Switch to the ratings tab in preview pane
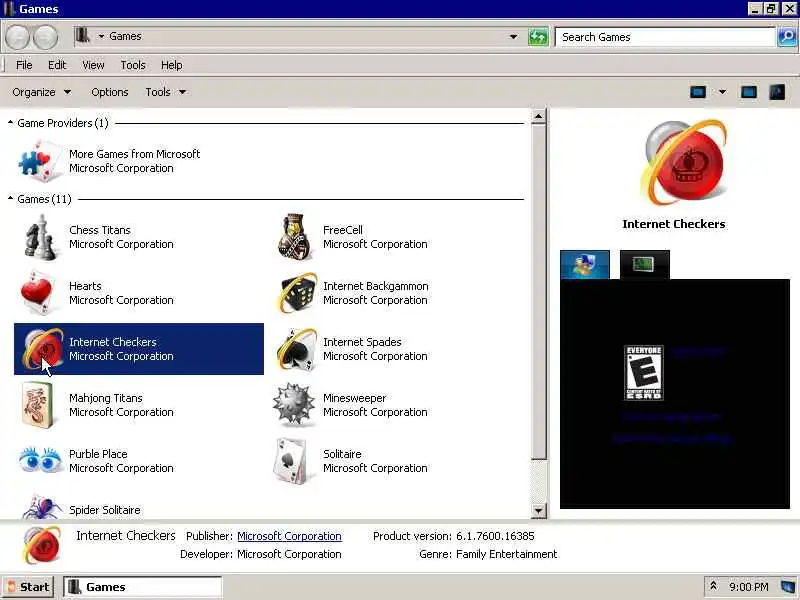 (x=585, y=264)
